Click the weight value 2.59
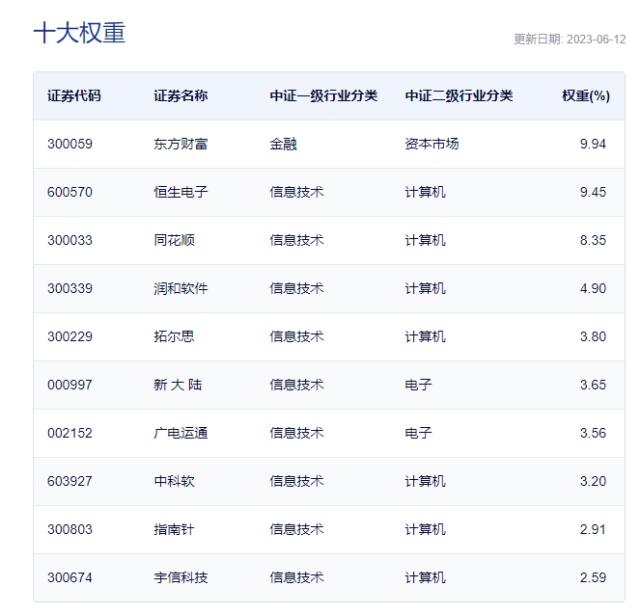 coord(593,578)
